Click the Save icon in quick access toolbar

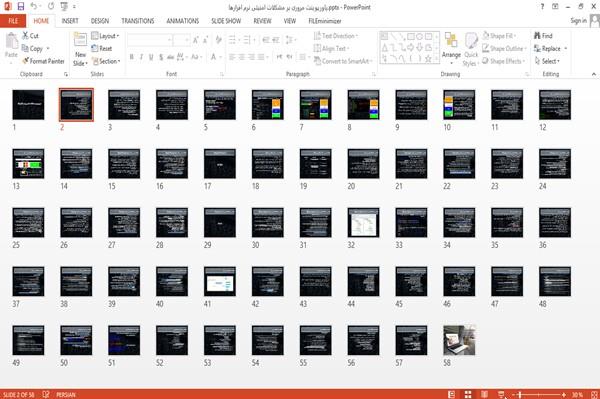click(x=21, y=7)
